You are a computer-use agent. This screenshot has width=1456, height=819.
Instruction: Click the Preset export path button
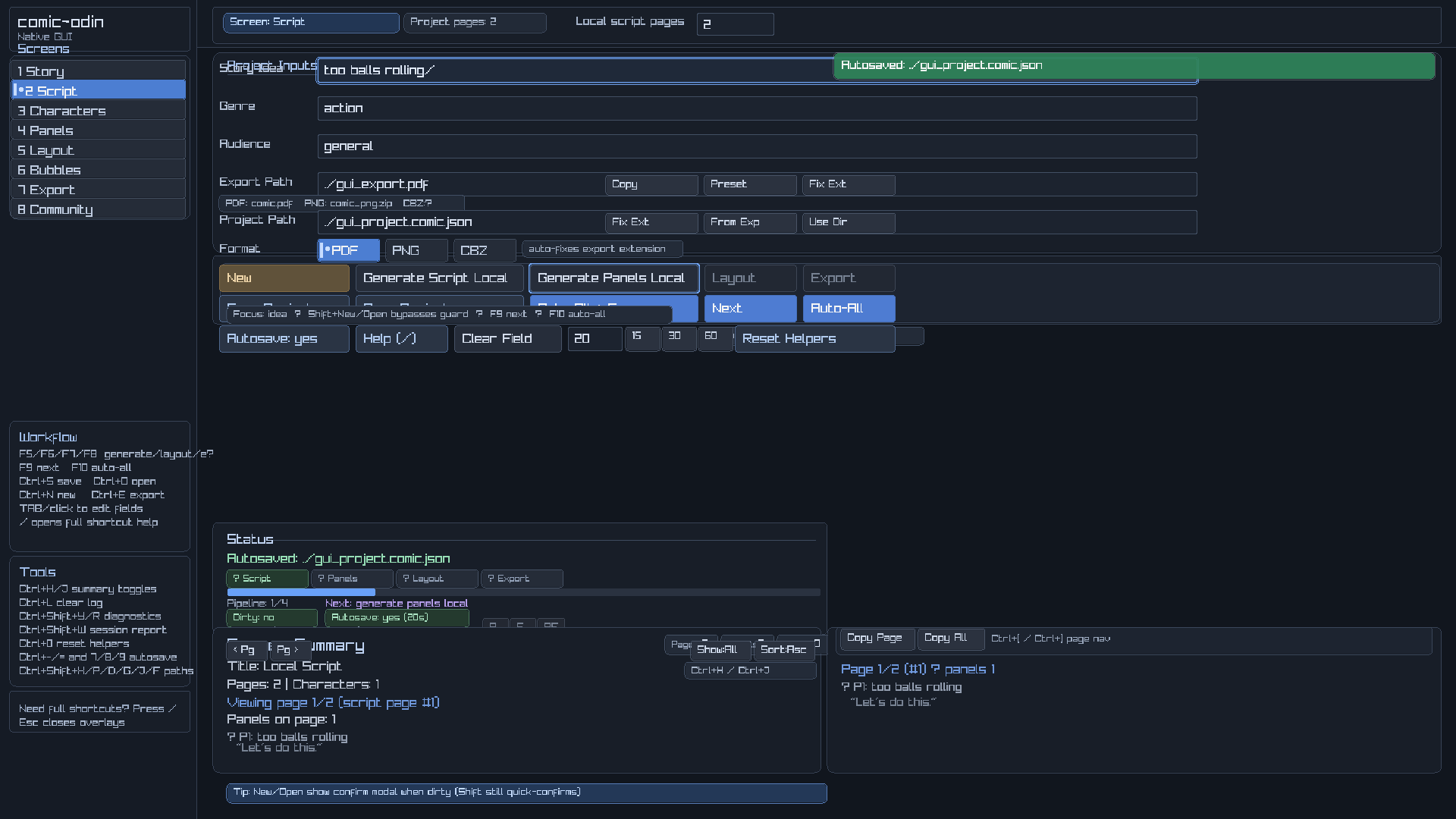pos(751,185)
